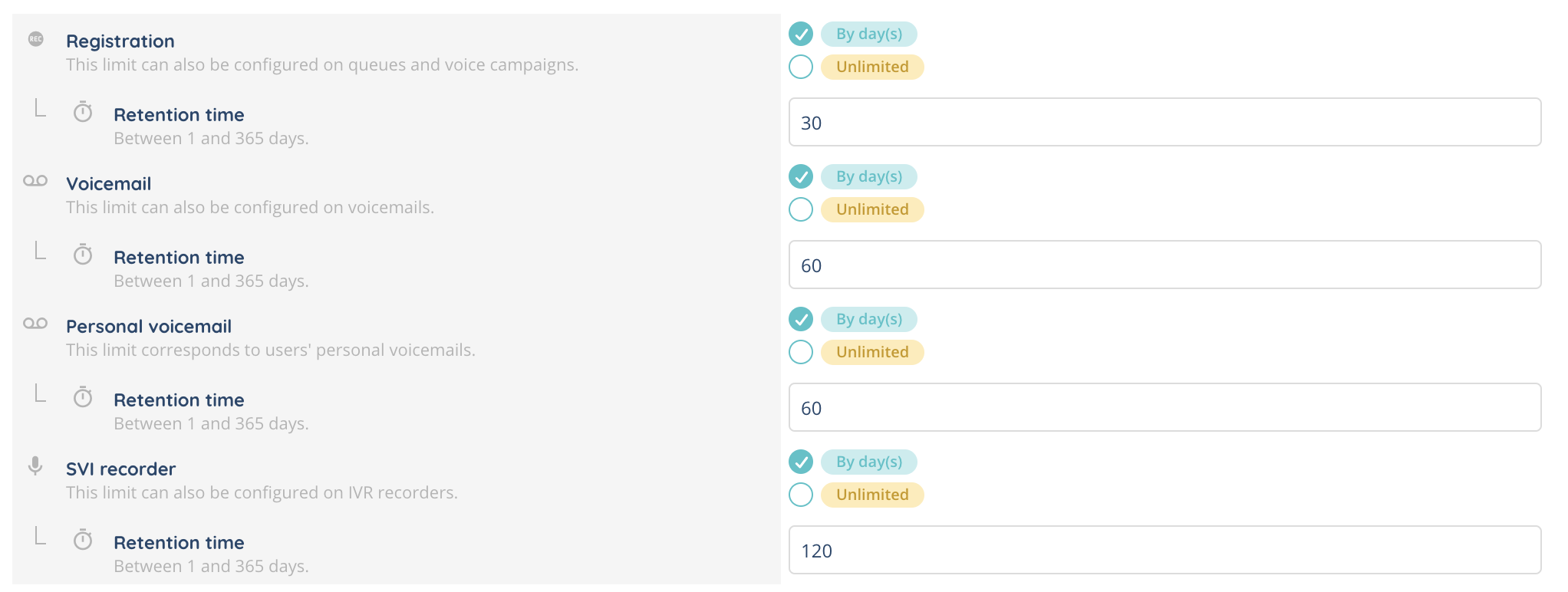The width and height of the screenshot is (1568, 592).
Task: Click stopwatch icon under Personal voicemail
Action: click(83, 397)
